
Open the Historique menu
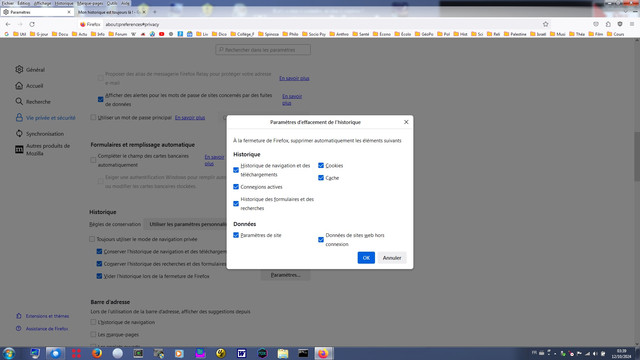pyautogui.click(x=64, y=3)
